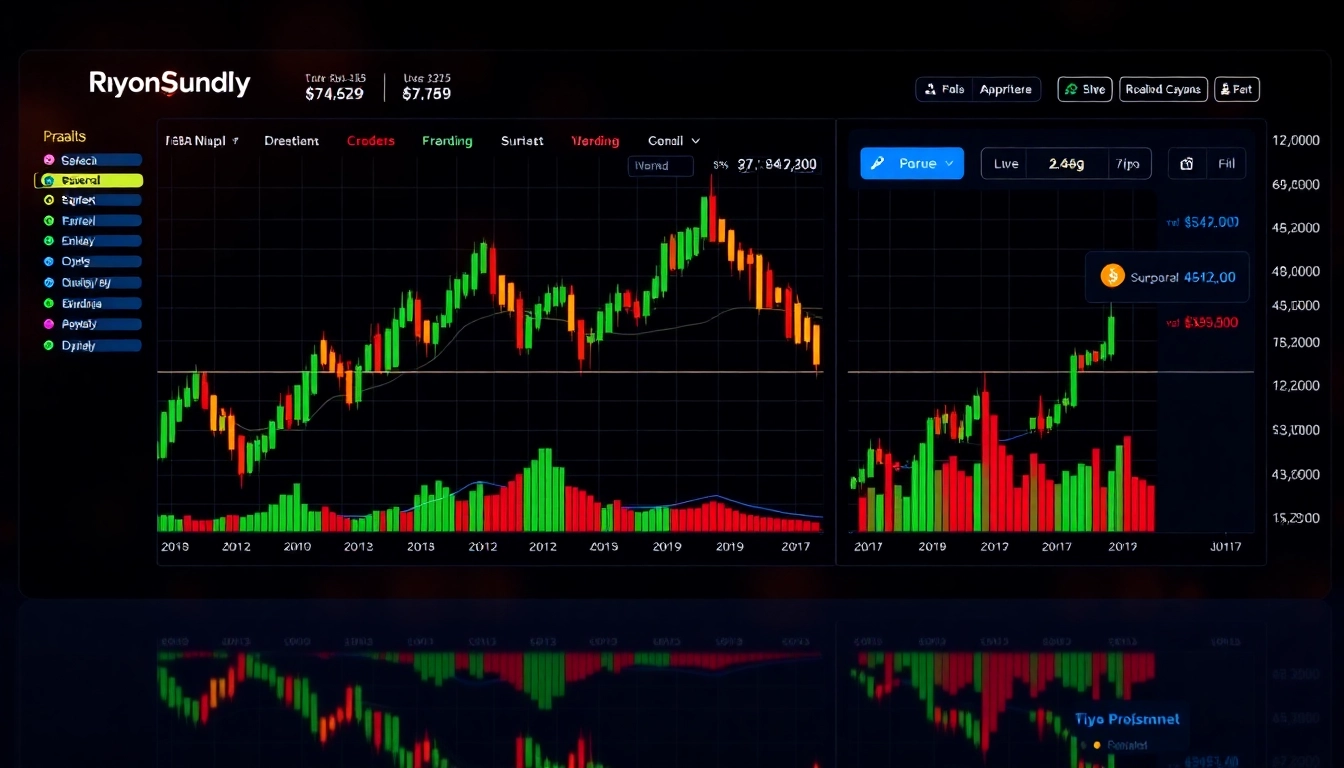Click the Tiyo Profsmnel label at bottom right
The width and height of the screenshot is (1344, 768).
1127,719
